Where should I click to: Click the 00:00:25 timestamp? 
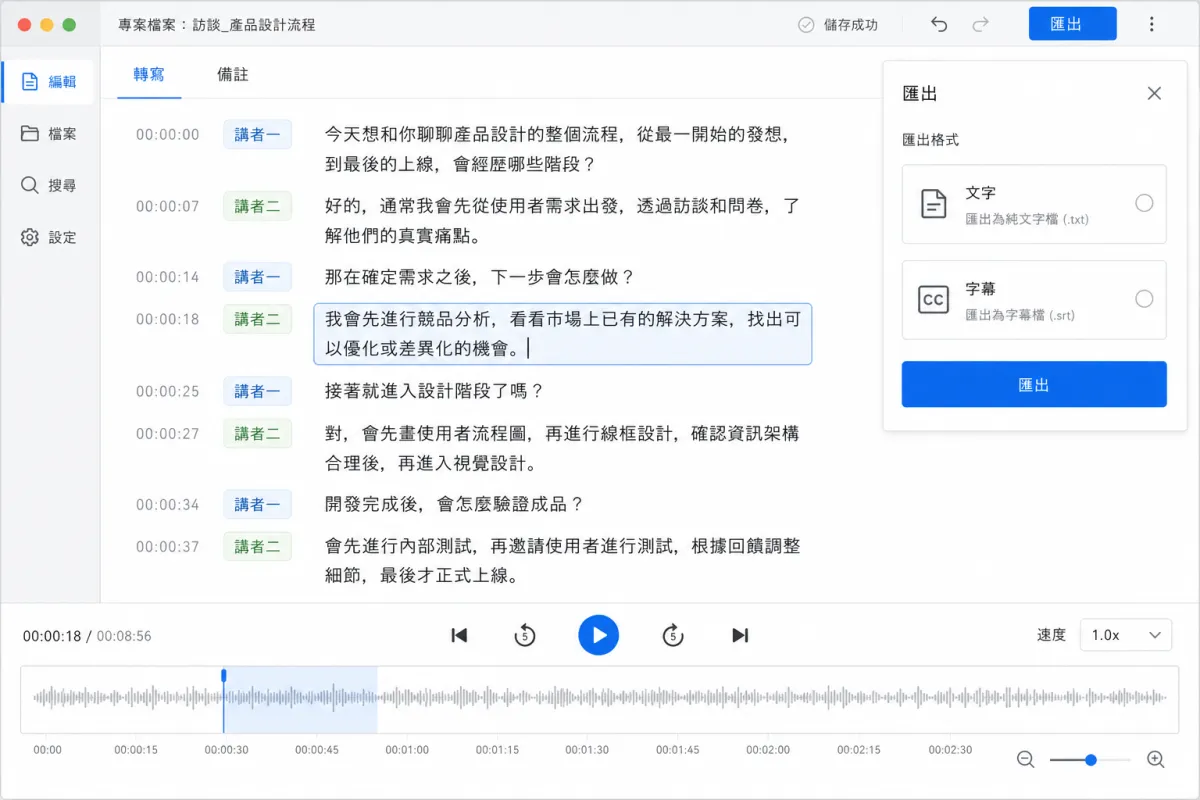pyautogui.click(x=168, y=391)
